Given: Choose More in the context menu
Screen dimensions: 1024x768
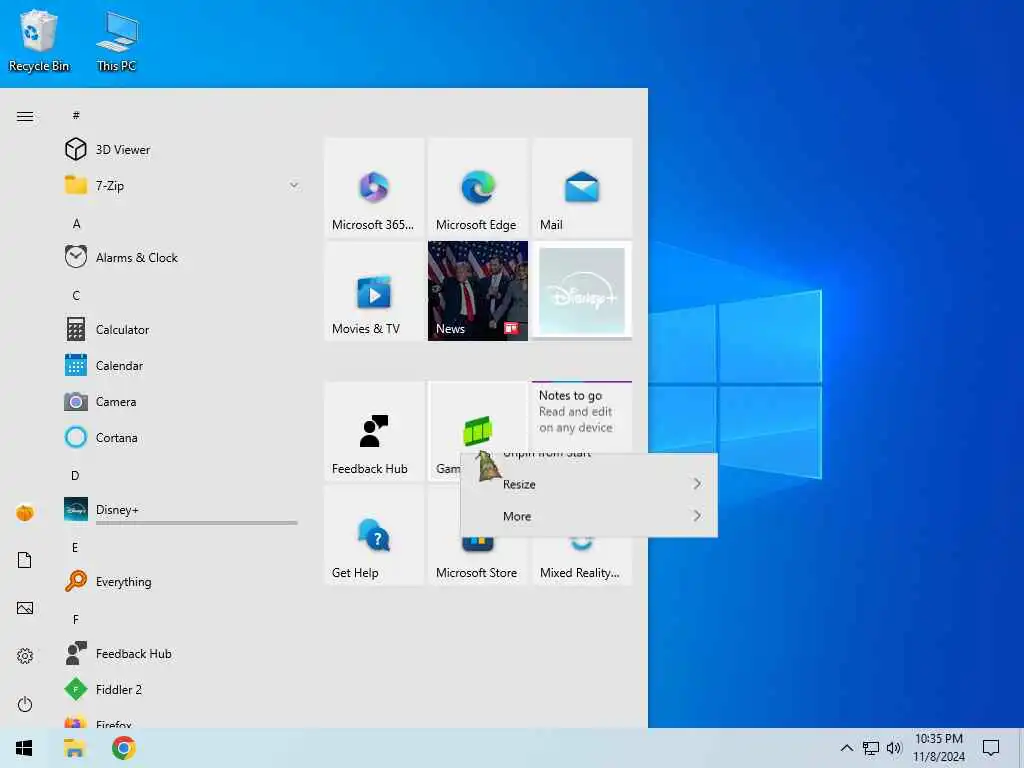Looking at the screenshot, I should pyautogui.click(x=588, y=516).
